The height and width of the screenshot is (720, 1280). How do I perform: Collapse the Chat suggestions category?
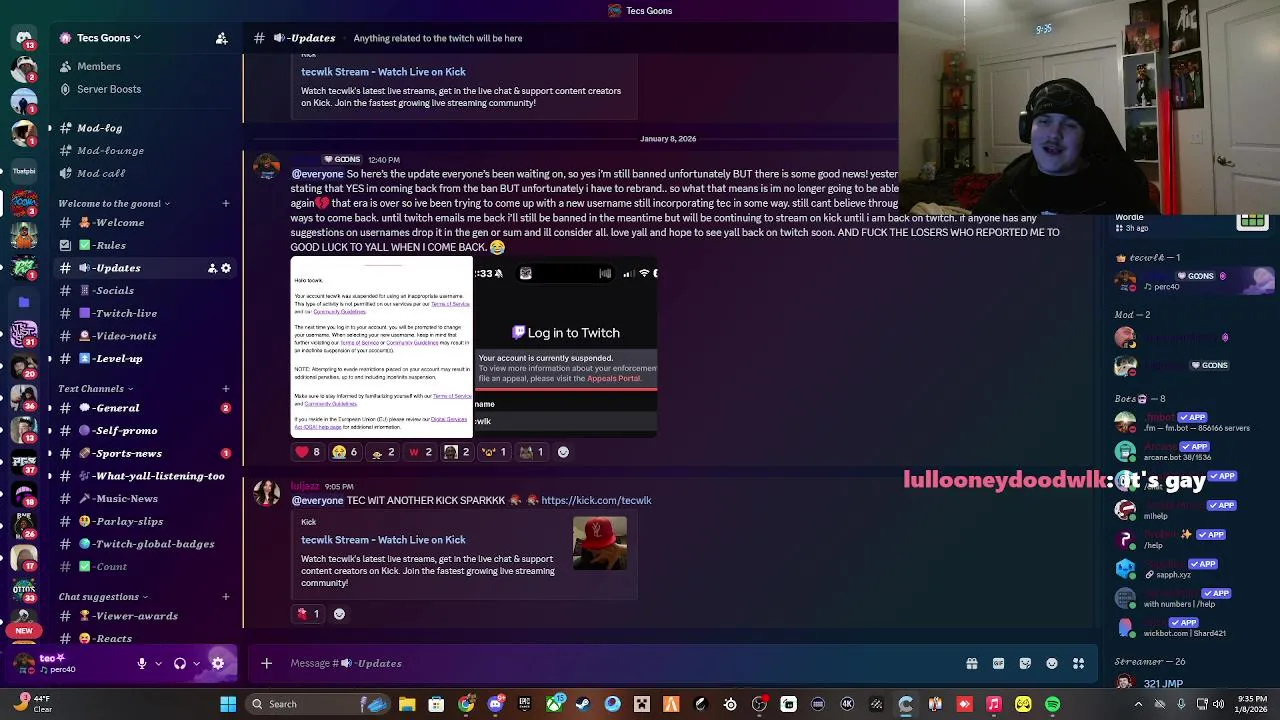103,597
